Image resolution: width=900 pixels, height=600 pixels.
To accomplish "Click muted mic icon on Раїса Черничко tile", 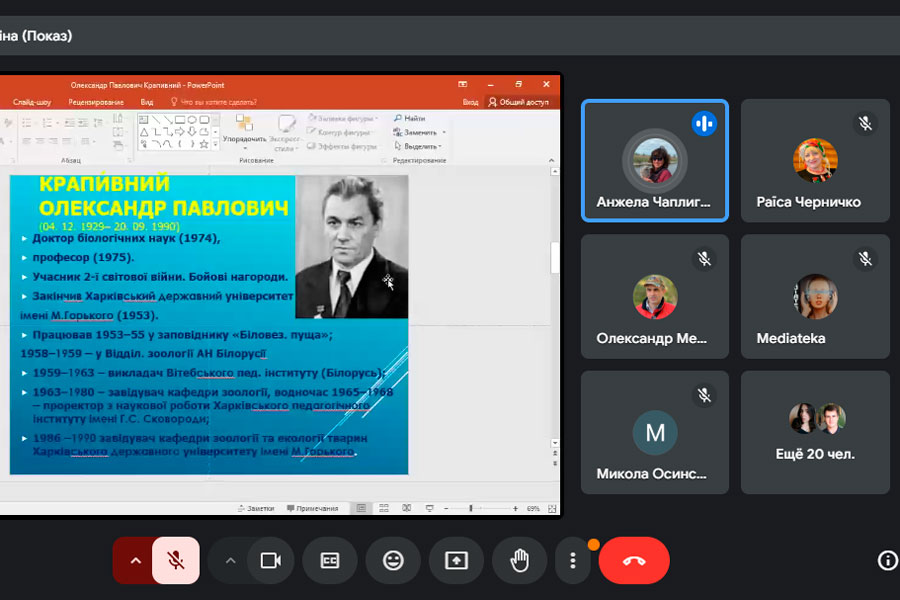I will [865, 123].
